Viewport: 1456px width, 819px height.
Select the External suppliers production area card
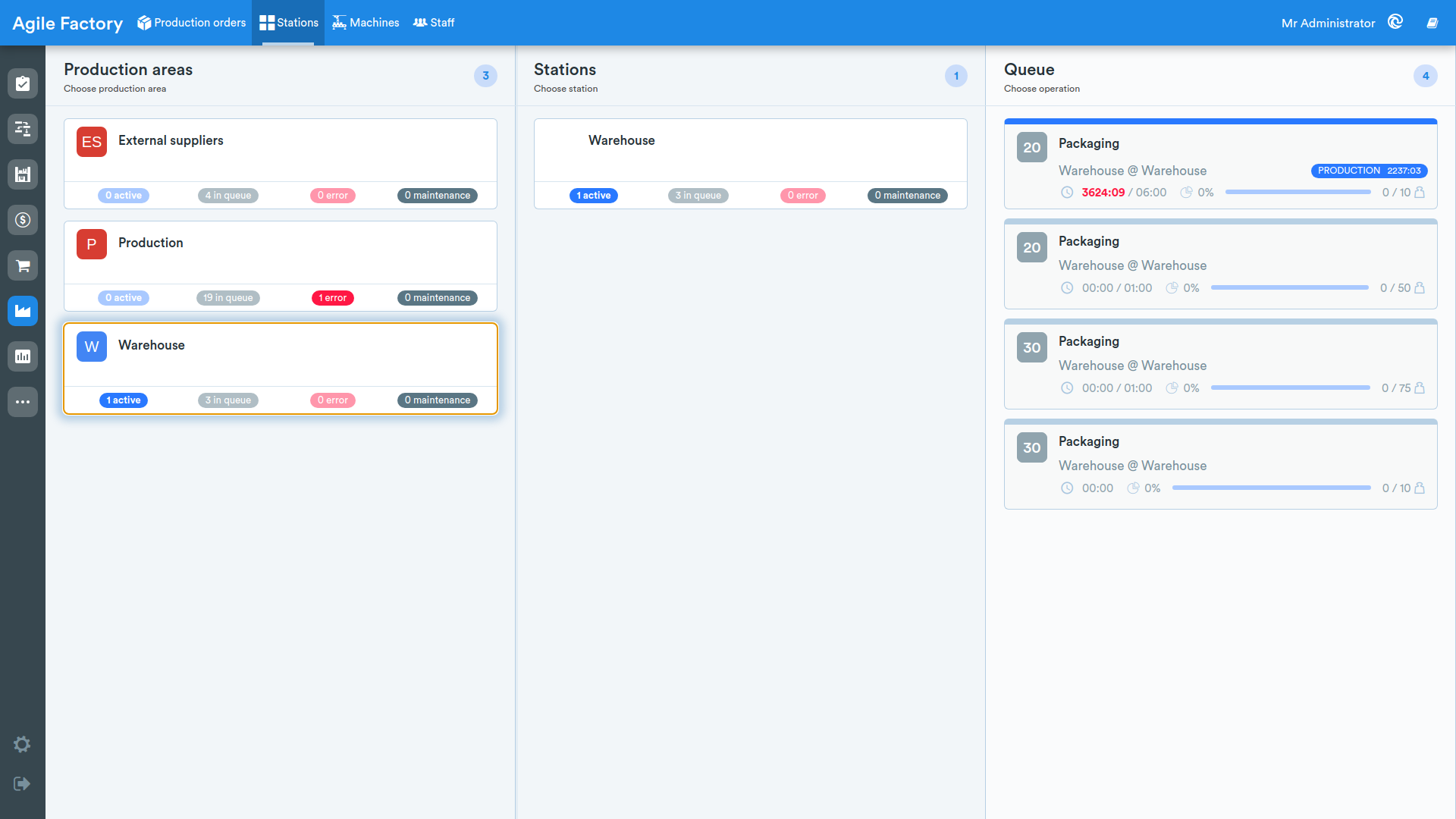[x=281, y=164]
